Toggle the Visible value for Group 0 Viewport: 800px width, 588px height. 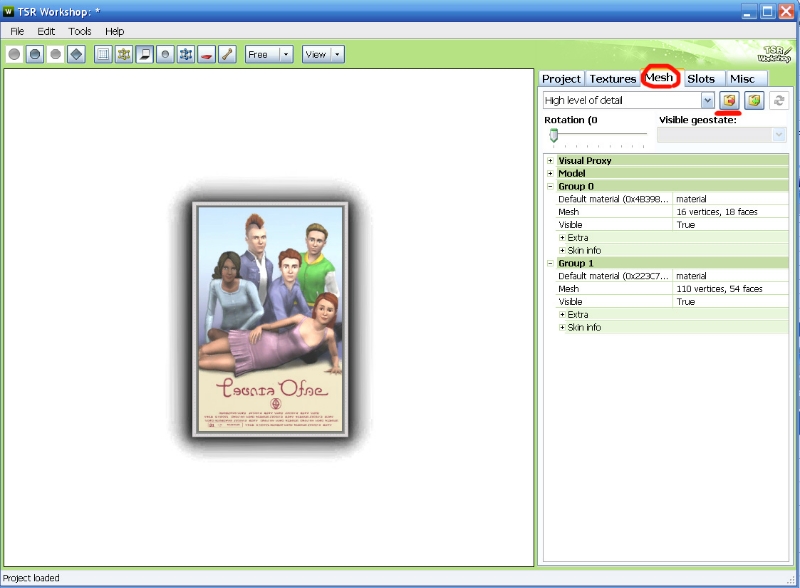[730, 225]
